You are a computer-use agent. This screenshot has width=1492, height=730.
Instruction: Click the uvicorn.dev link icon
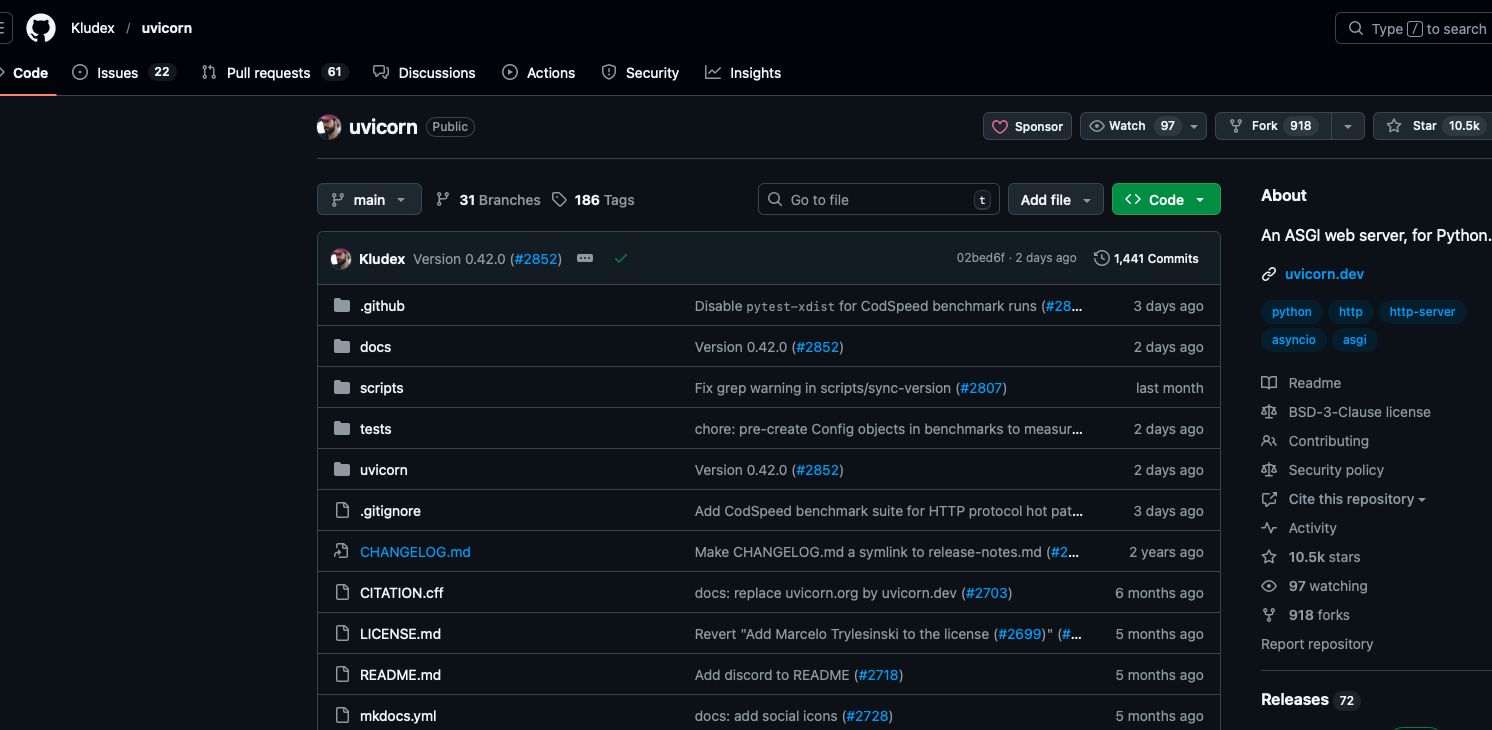coord(1269,274)
